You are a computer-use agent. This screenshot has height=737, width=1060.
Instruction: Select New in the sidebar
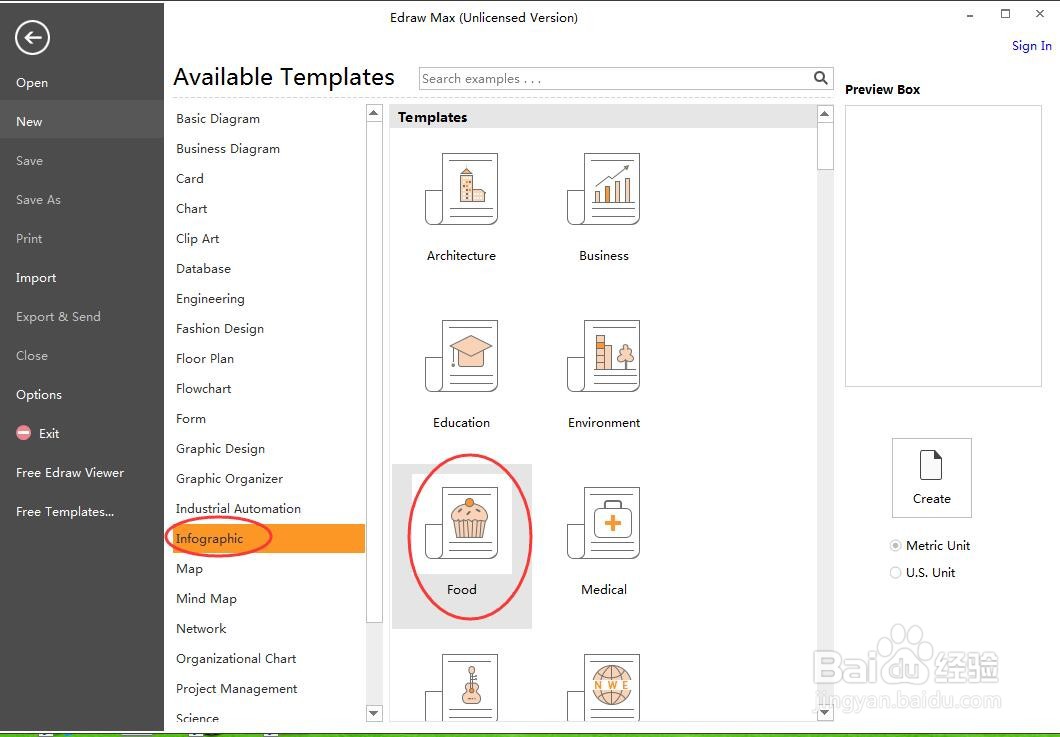[82, 122]
